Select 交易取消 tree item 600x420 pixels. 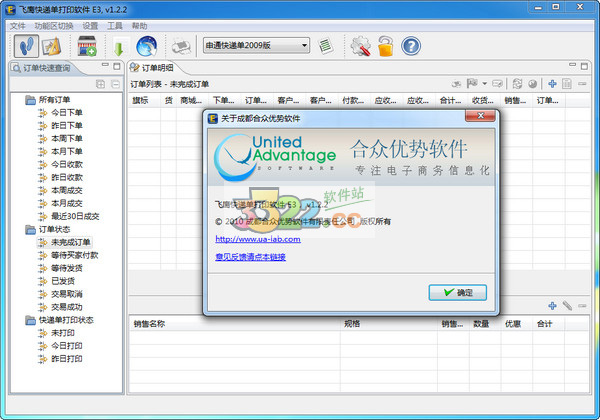[60, 294]
